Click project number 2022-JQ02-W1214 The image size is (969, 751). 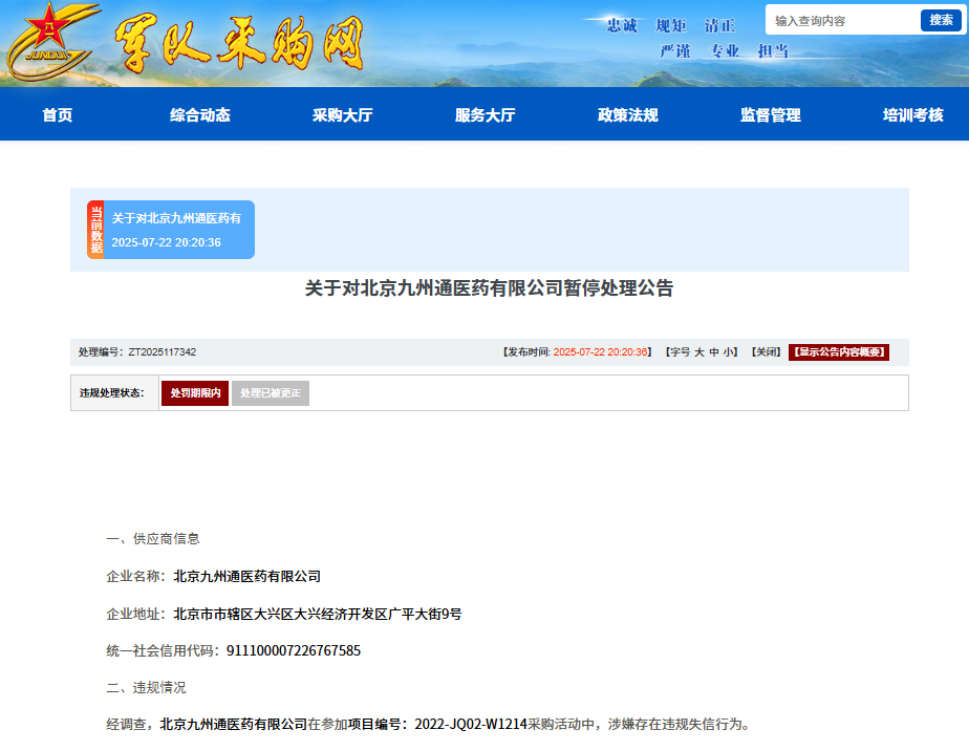click(x=470, y=724)
